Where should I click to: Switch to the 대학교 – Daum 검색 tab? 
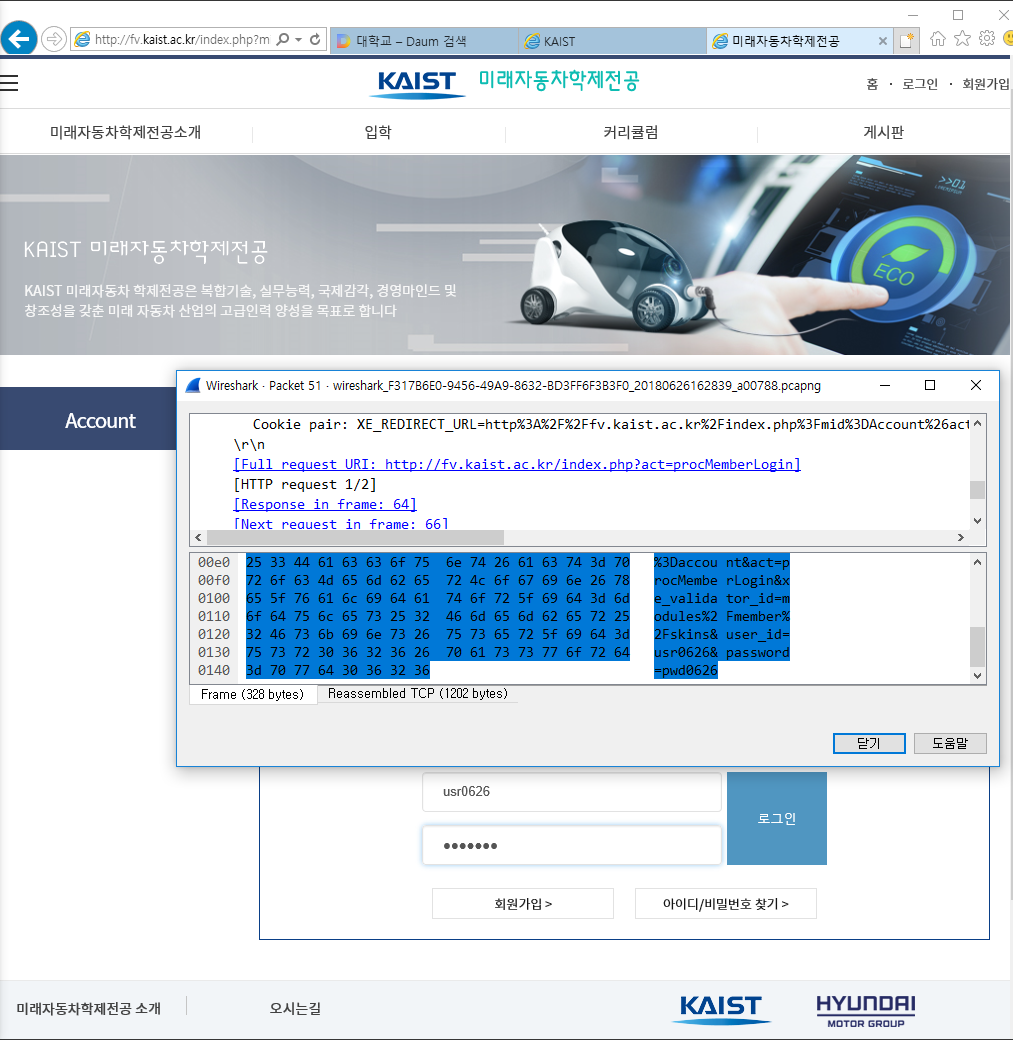pyautogui.click(x=423, y=41)
